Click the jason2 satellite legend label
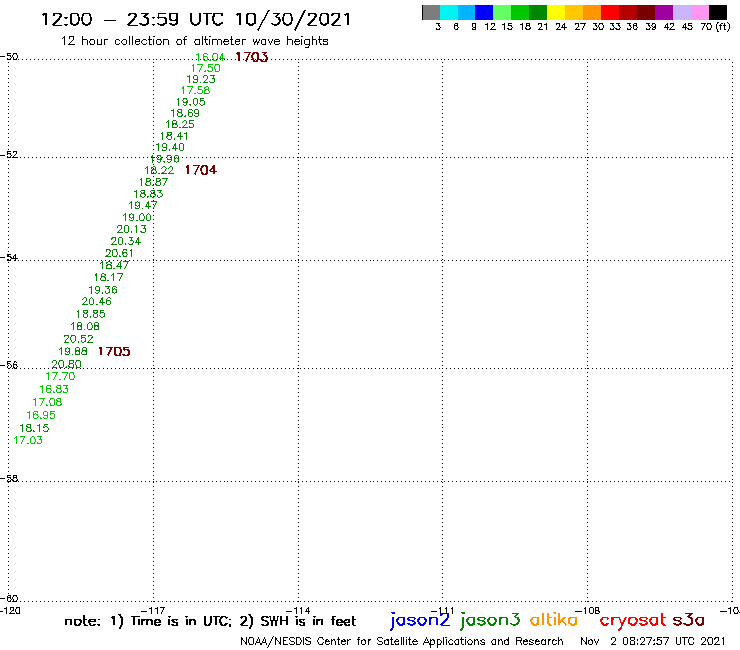Image resolution: width=740 pixels, height=650 pixels. 420,620
